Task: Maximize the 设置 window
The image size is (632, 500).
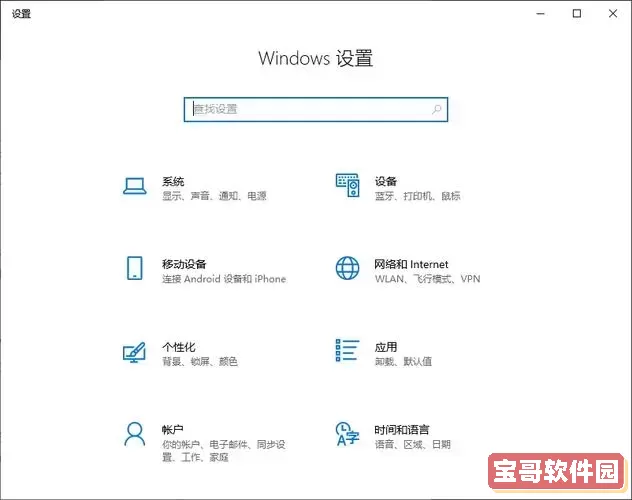Action: (577, 14)
